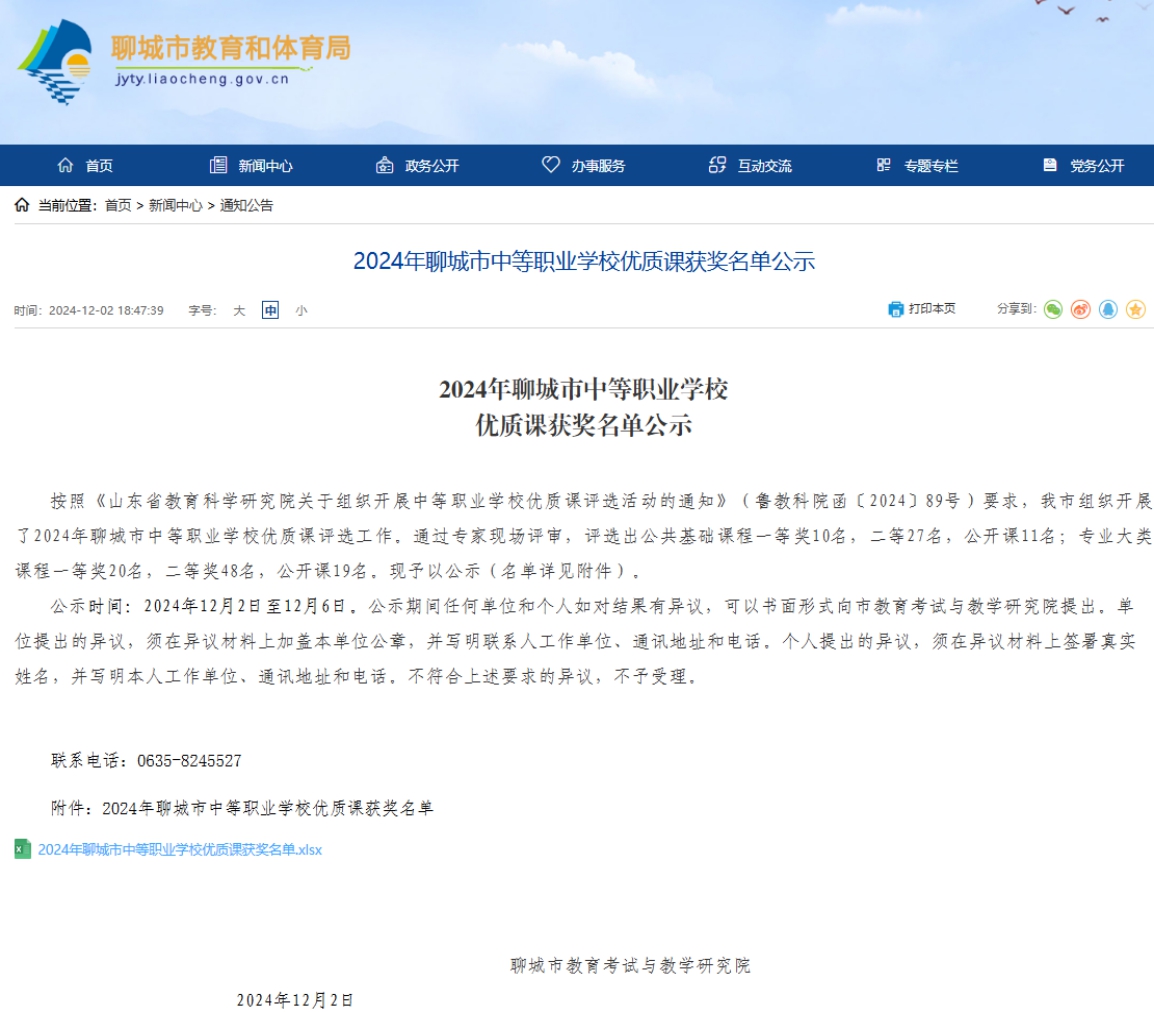Click the 专题专栏 grid icon
This screenshot has width=1154, height=1012.
[x=883, y=165]
